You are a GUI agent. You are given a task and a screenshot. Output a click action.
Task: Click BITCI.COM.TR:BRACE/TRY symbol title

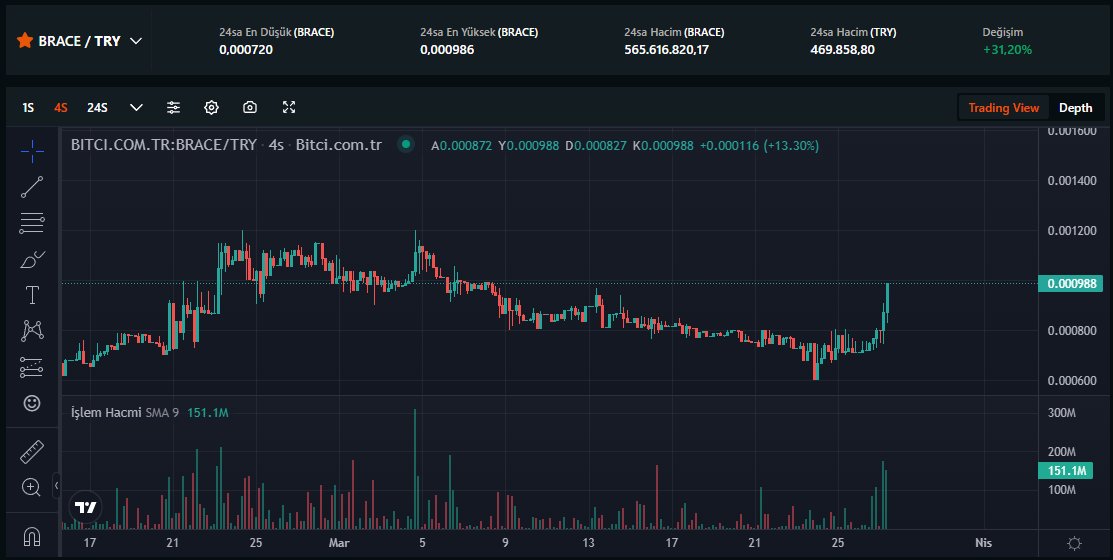163,145
